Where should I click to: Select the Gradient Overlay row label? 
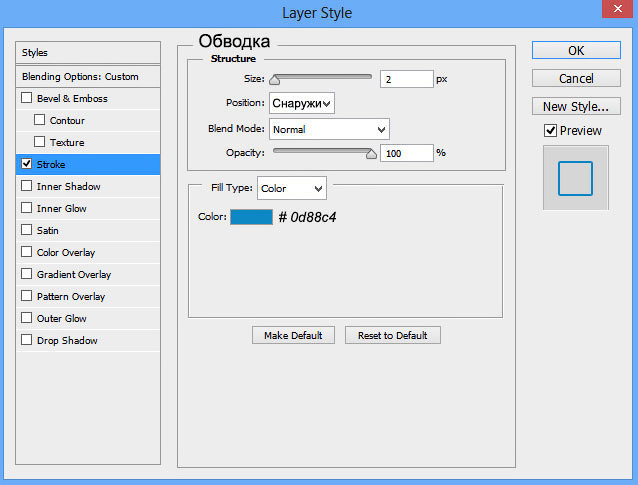pyautogui.click(x=74, y=275)
